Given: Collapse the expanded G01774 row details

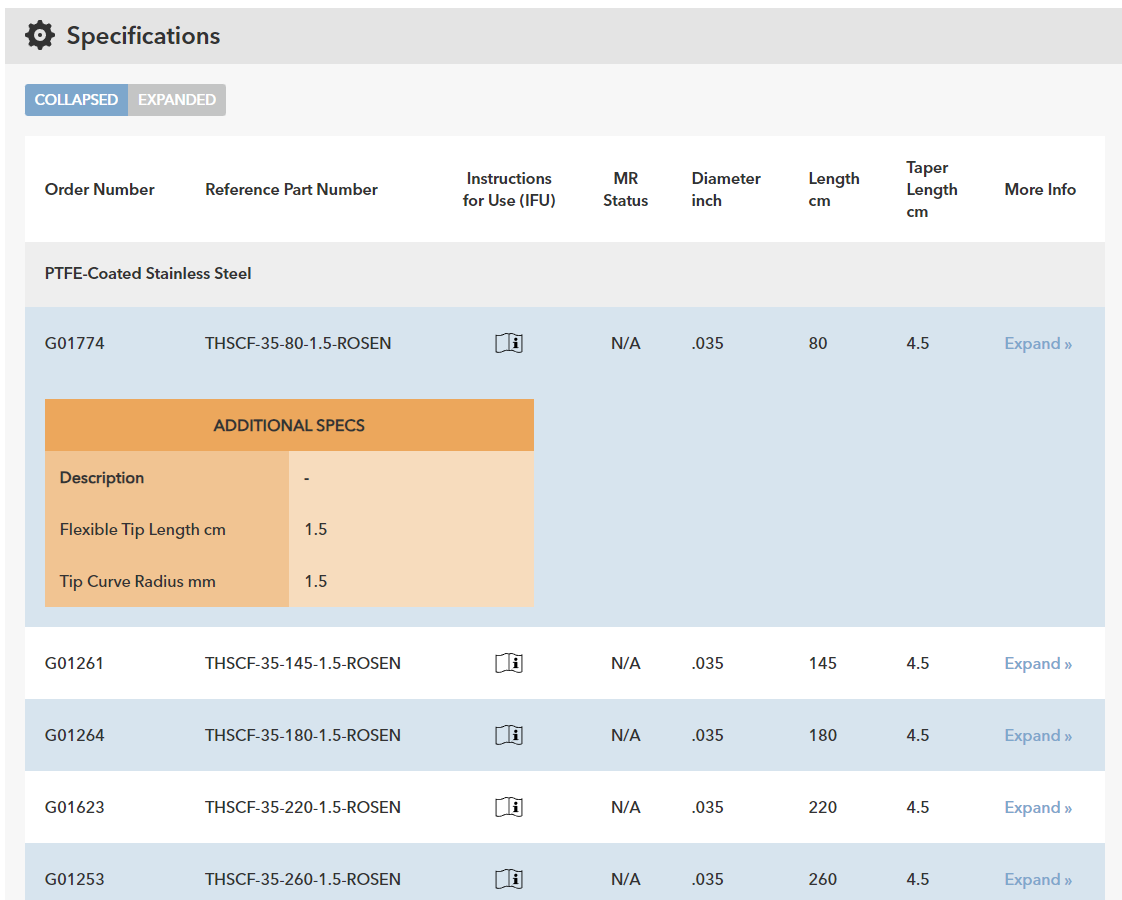Looking at the screenshot, I should (1037, 344).
